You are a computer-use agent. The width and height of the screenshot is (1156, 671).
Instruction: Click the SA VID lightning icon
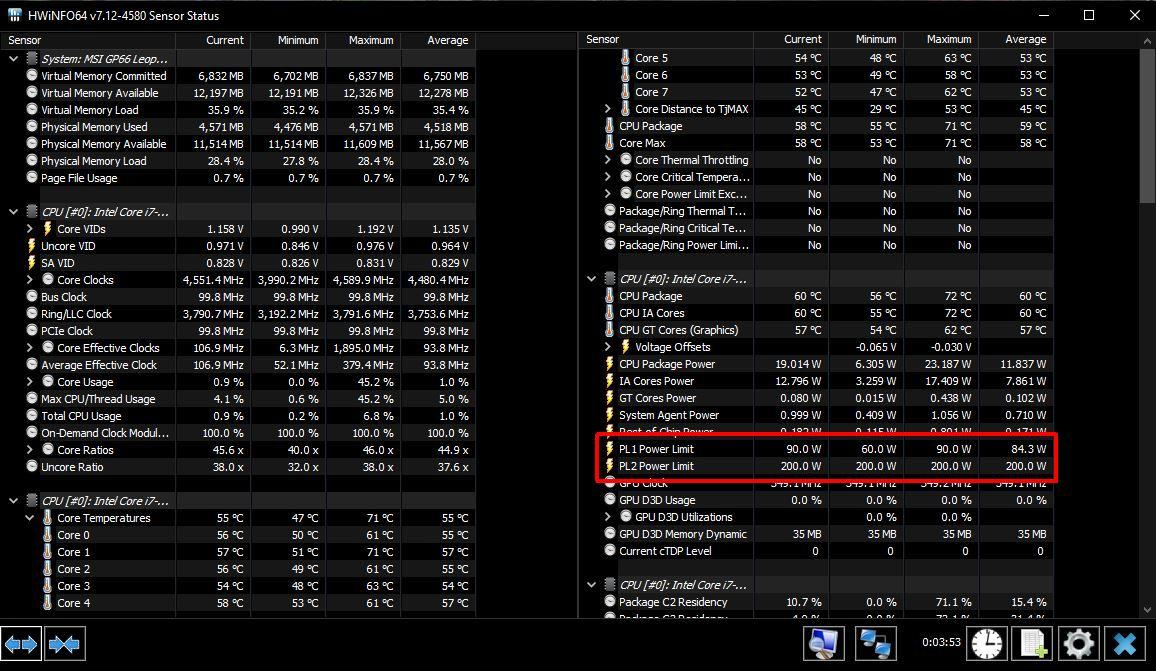coord(32,263)
